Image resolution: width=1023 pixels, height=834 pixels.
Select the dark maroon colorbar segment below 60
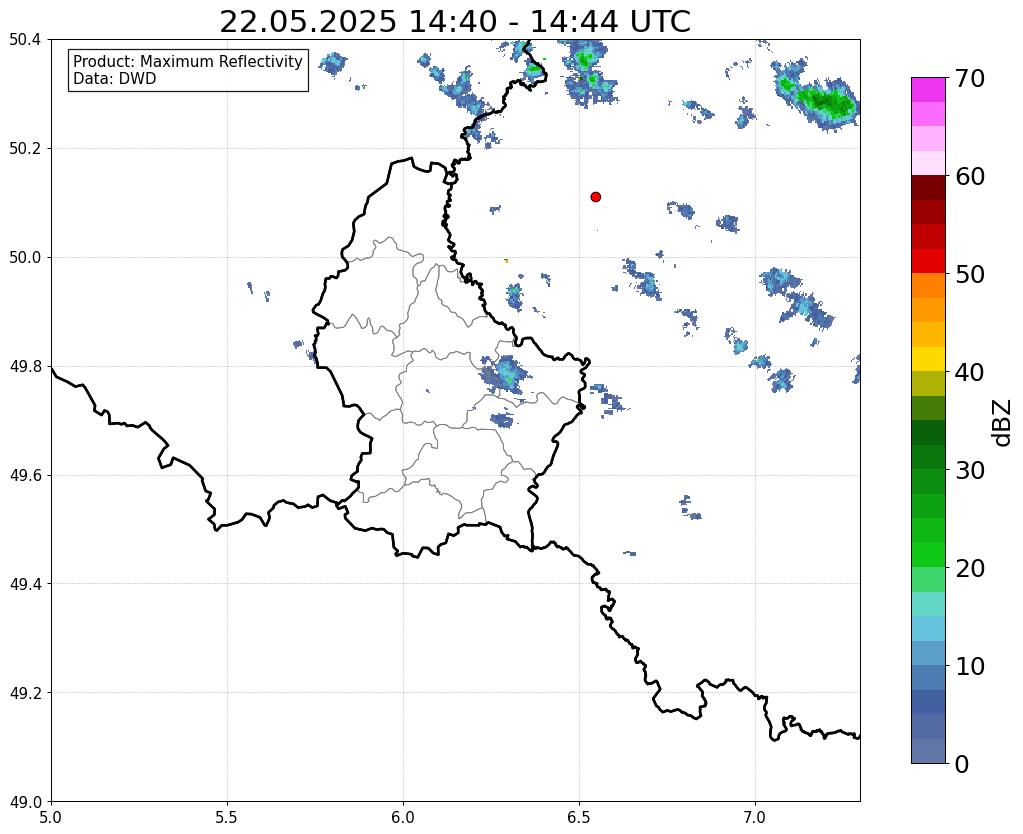(928, 188)
